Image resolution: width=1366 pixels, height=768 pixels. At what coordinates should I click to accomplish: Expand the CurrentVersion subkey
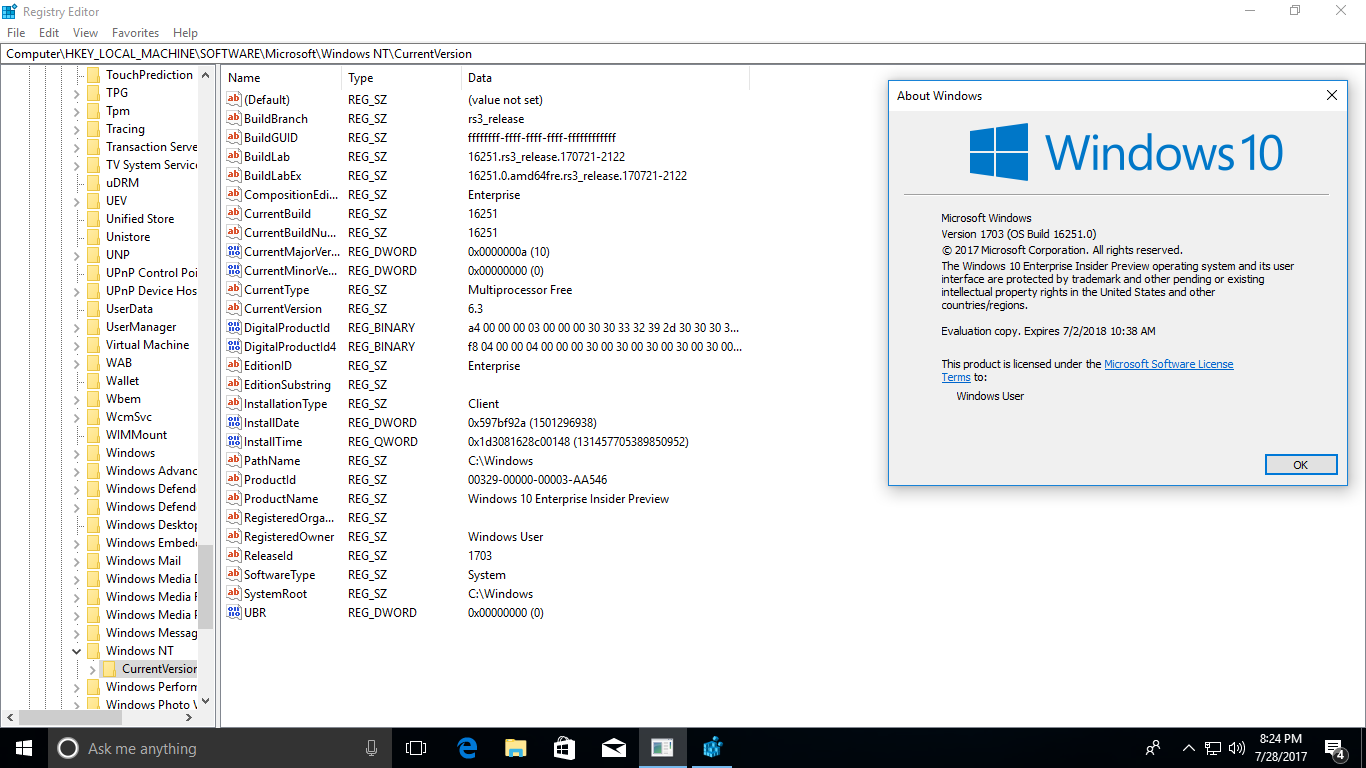click(x=93, y=669)
